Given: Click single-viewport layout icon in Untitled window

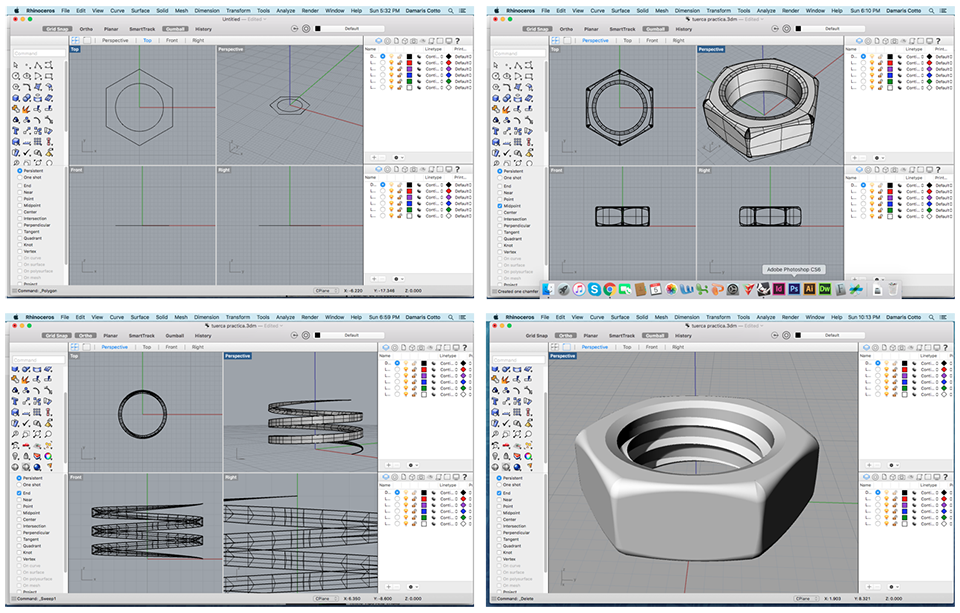Looking at the screenshot, I should 87,40.
